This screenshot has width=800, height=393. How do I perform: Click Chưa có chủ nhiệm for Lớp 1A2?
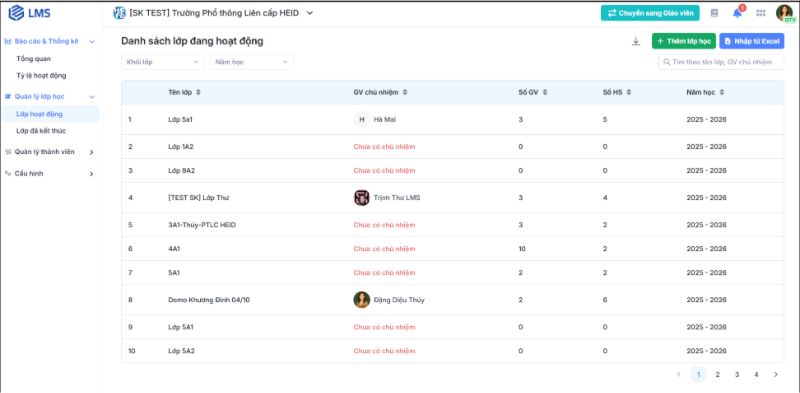point(384,146)
